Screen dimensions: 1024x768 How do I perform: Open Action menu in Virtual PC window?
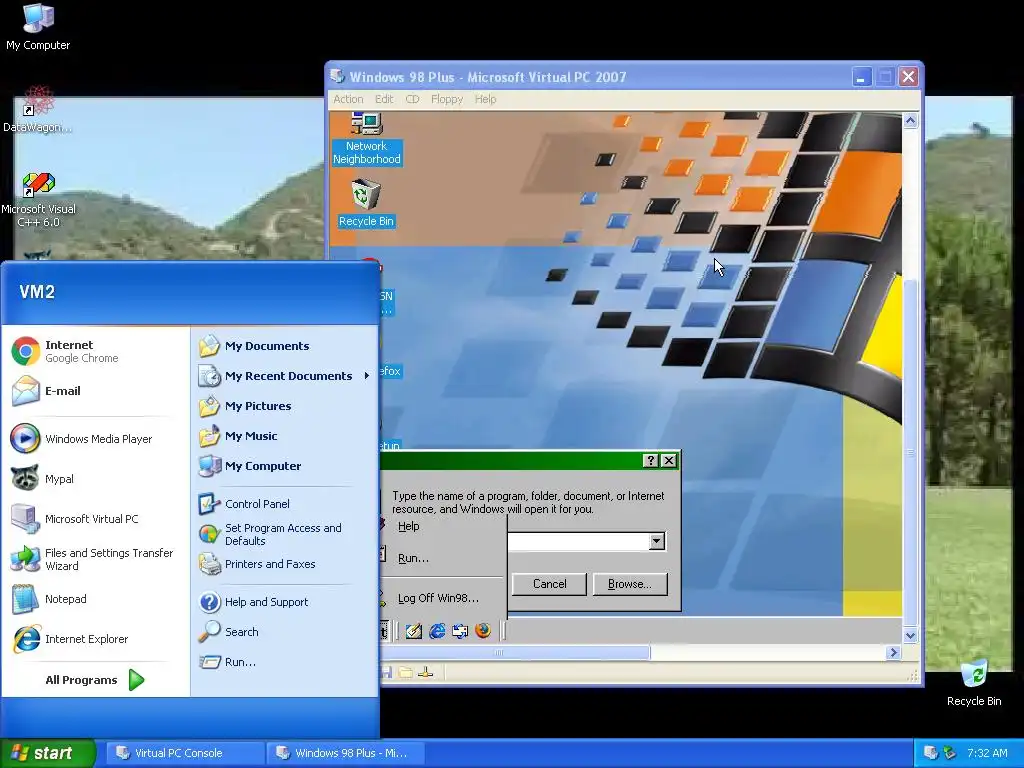coord(348,99)
